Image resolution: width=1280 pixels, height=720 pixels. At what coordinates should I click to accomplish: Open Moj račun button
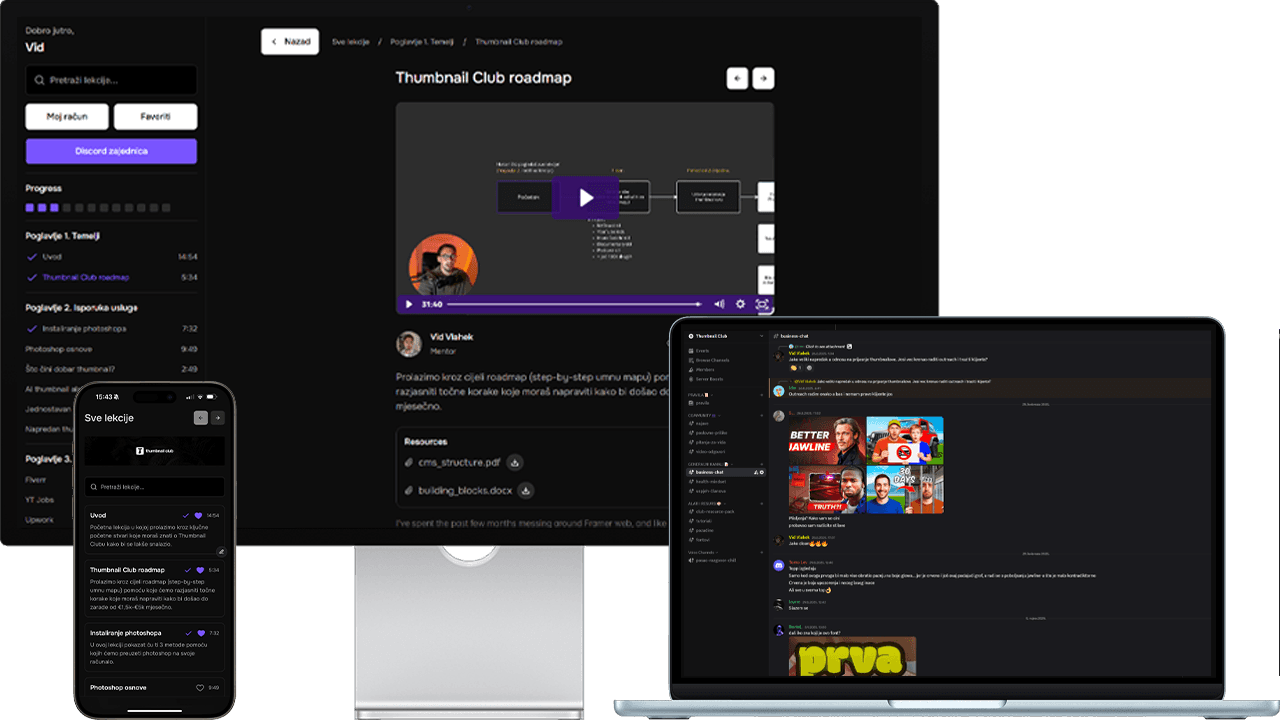click(x=67, y=117)
